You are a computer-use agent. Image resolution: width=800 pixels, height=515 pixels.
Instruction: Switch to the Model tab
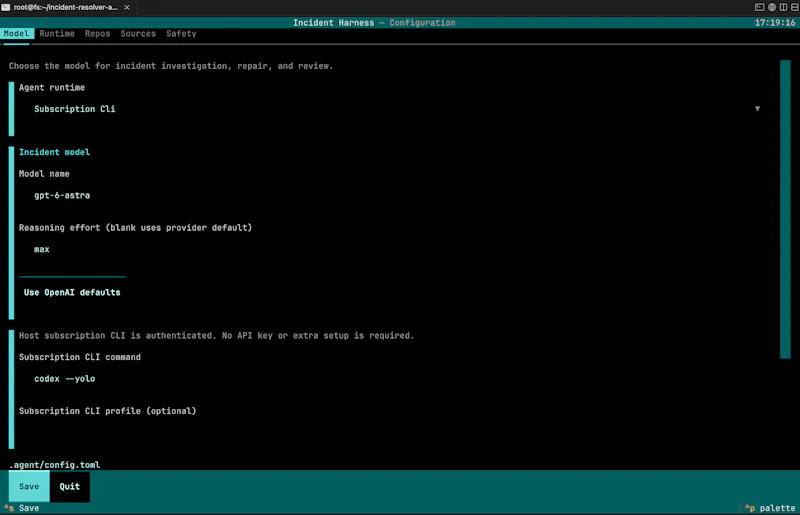16,34
